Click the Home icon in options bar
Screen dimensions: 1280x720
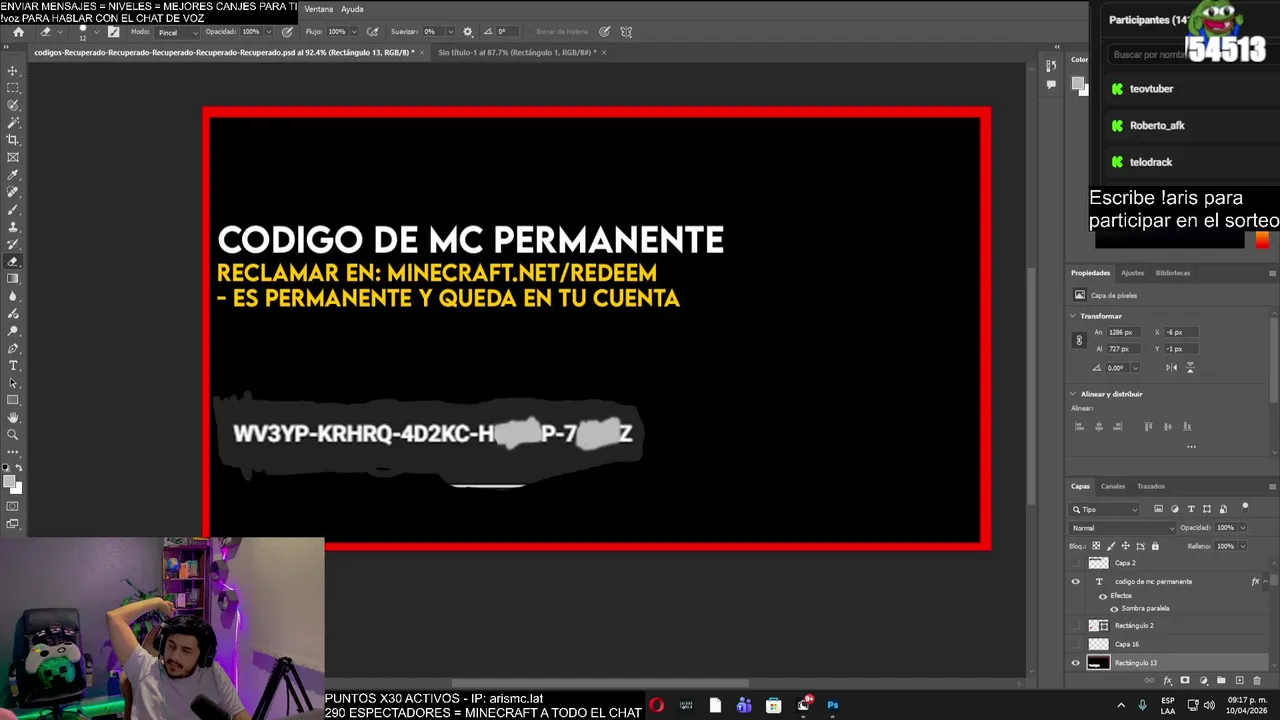pos(18,32)
